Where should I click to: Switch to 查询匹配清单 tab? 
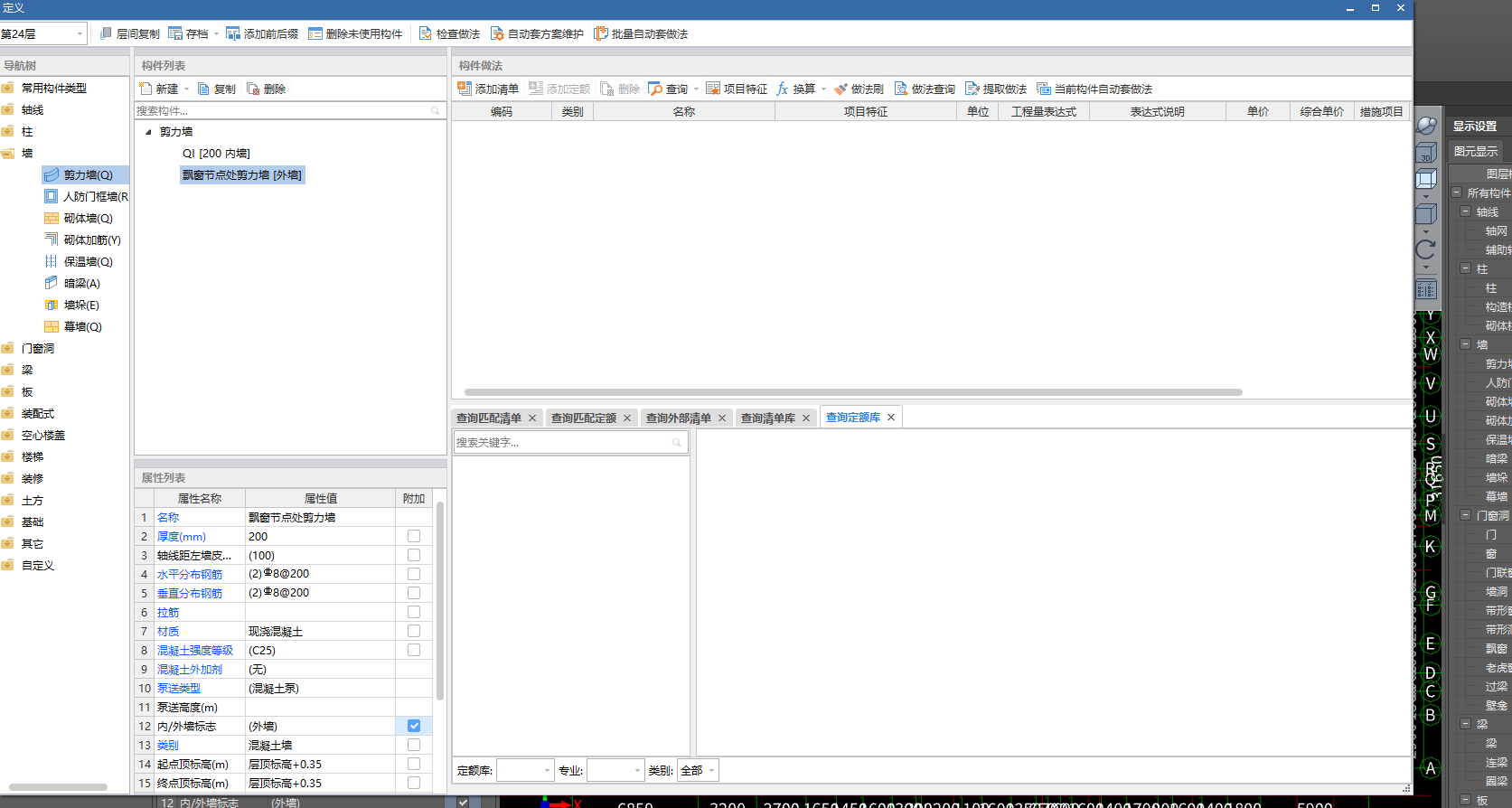coord(489,418)
